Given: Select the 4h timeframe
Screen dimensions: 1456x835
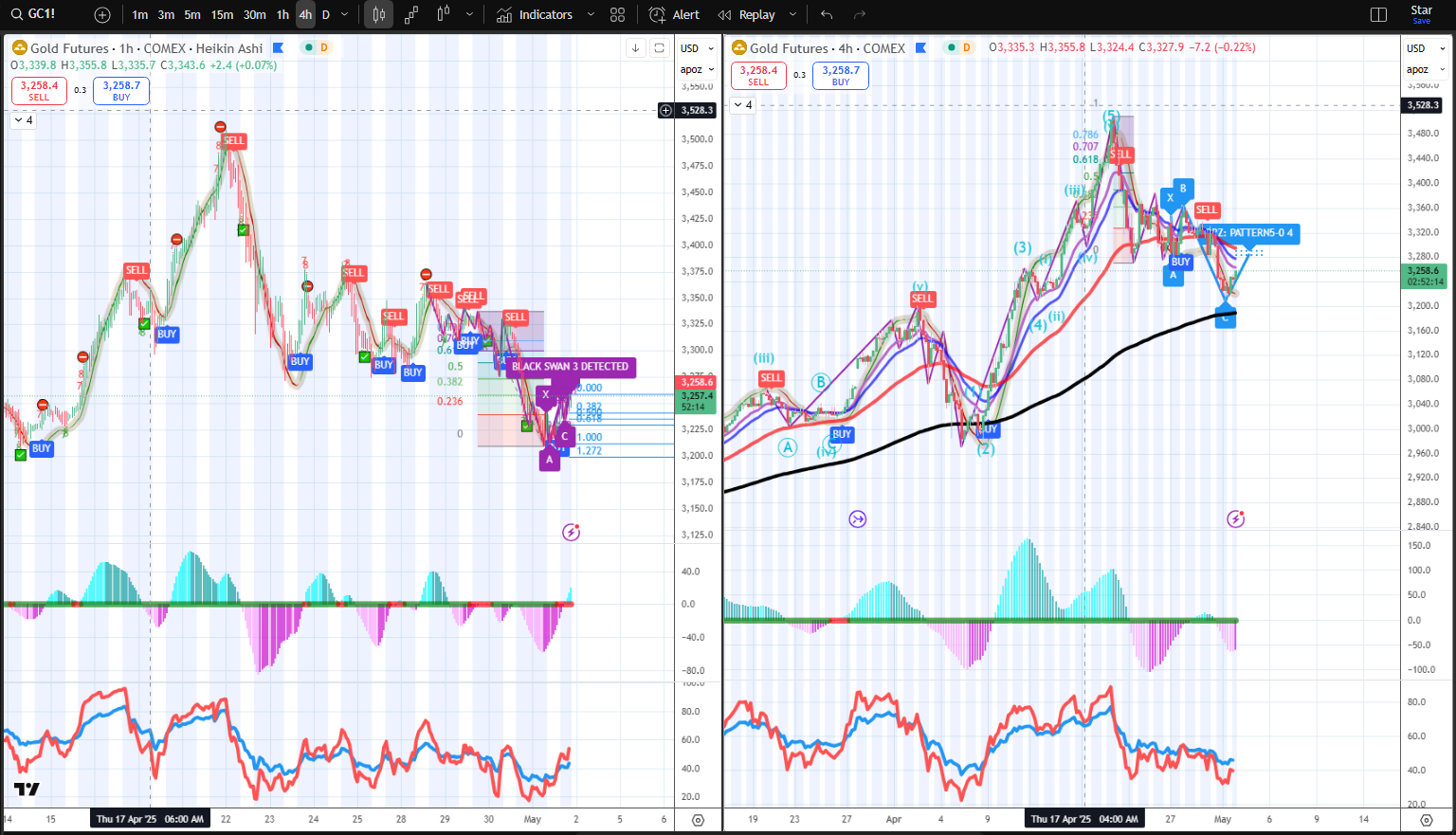Looking at the screenshot, I should click(x=305, y=15).
